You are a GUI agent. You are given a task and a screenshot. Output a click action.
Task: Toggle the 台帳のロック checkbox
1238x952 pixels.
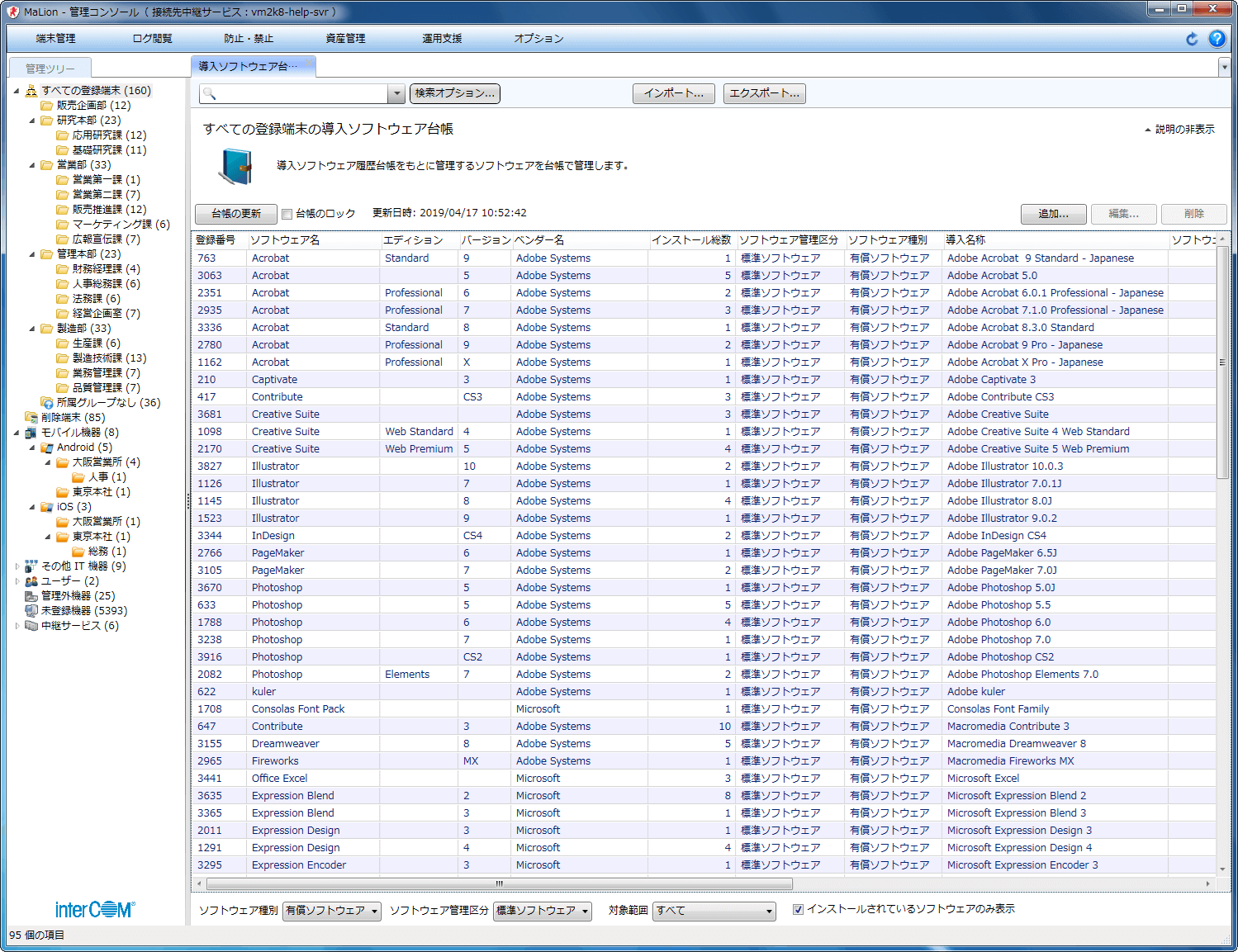(287, 214)
